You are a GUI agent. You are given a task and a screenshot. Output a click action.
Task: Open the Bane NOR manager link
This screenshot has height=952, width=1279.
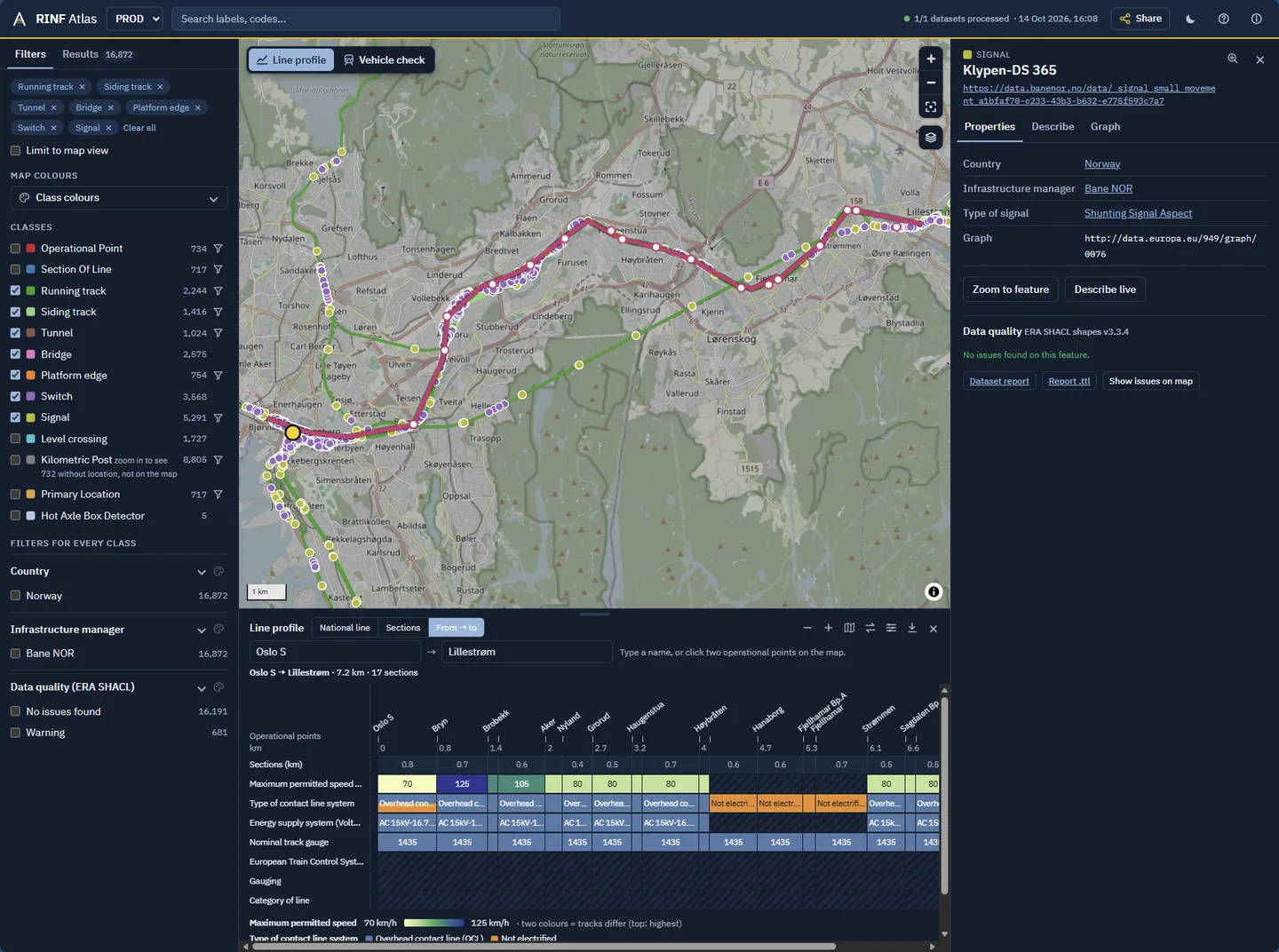(1108, 188)
